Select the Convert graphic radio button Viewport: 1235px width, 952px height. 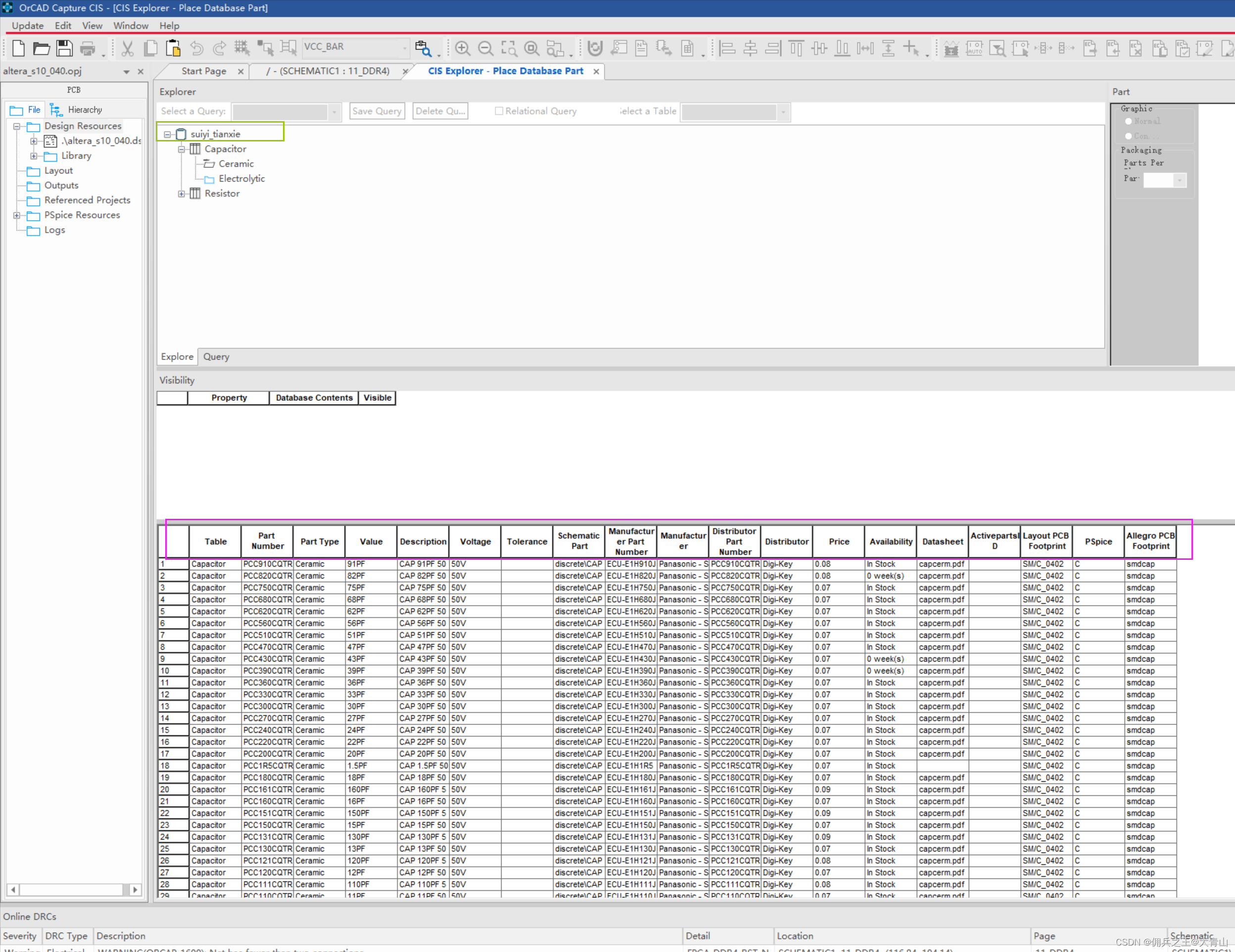tap(1129, 136)
